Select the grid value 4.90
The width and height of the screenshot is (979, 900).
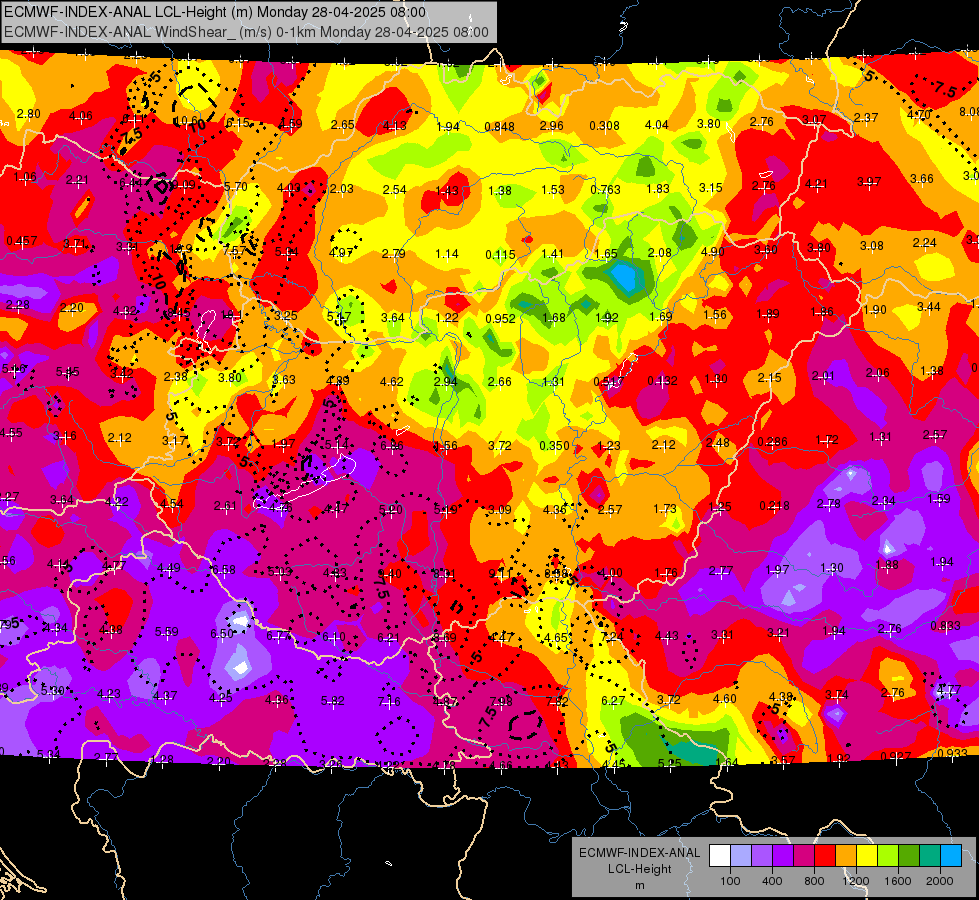[x=712, y=252]
